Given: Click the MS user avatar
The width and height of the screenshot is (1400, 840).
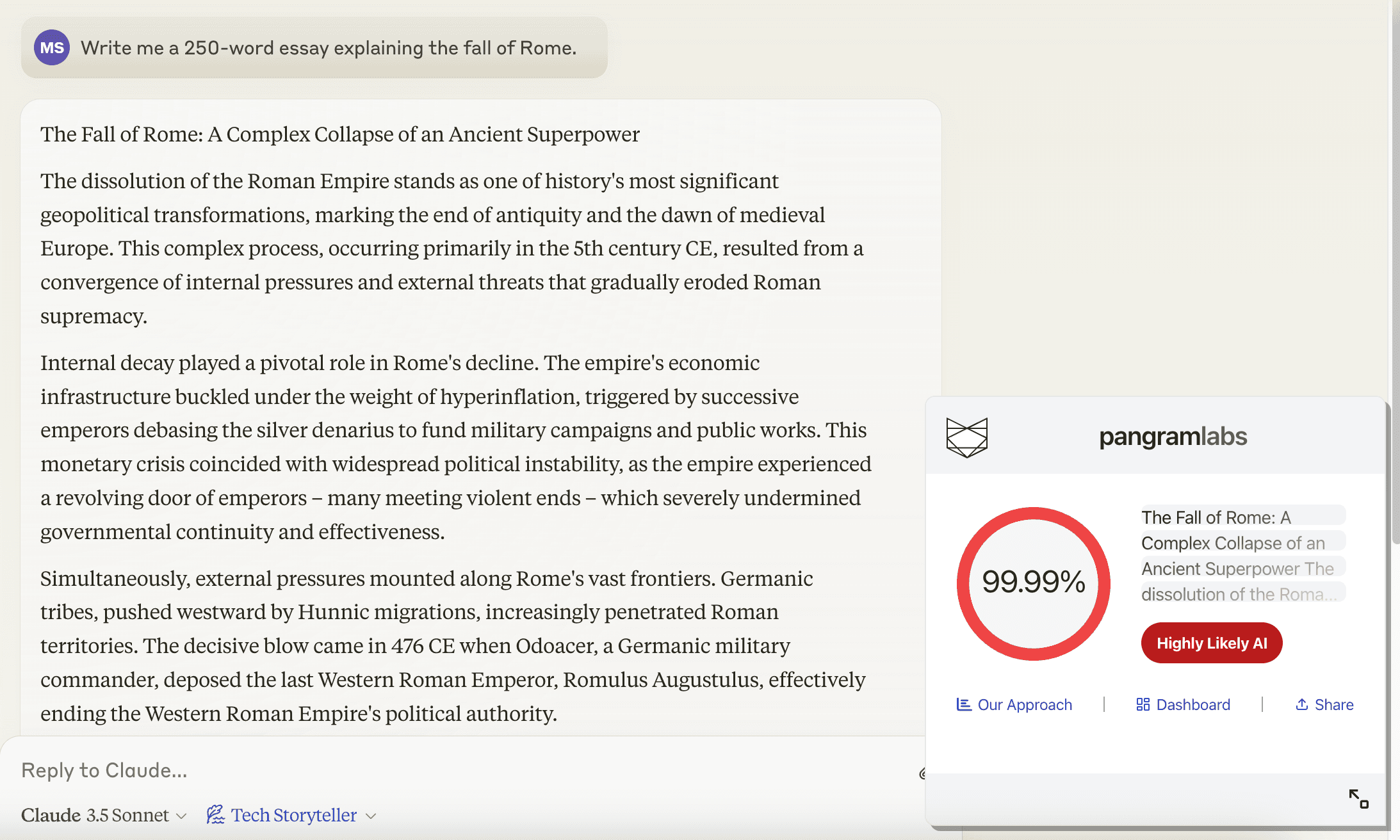Looking at the screenshot, I should click(51, 48).
